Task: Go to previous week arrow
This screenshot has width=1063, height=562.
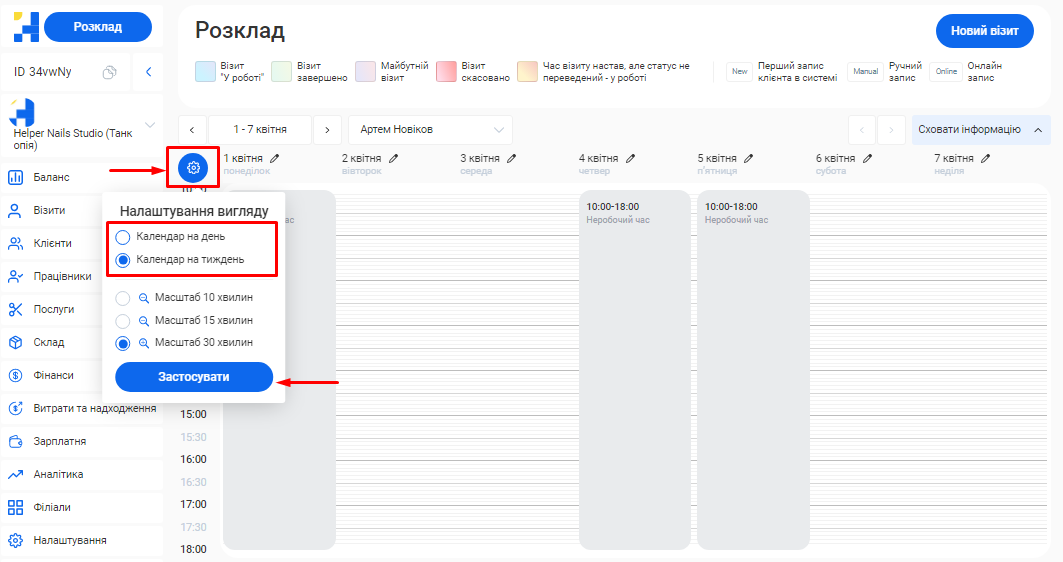Action: [x=192, y=130]
